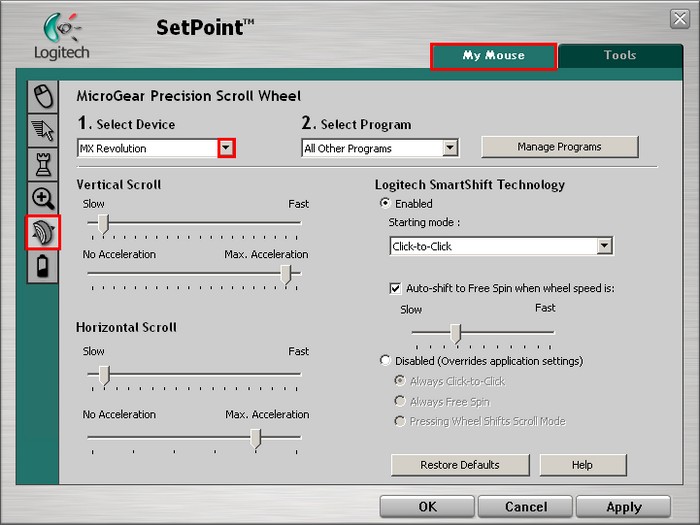
Task: Choose Pressing Wheel Shifts Scroll Mode option
Action: pyautogui.click(x=400, y=421)
